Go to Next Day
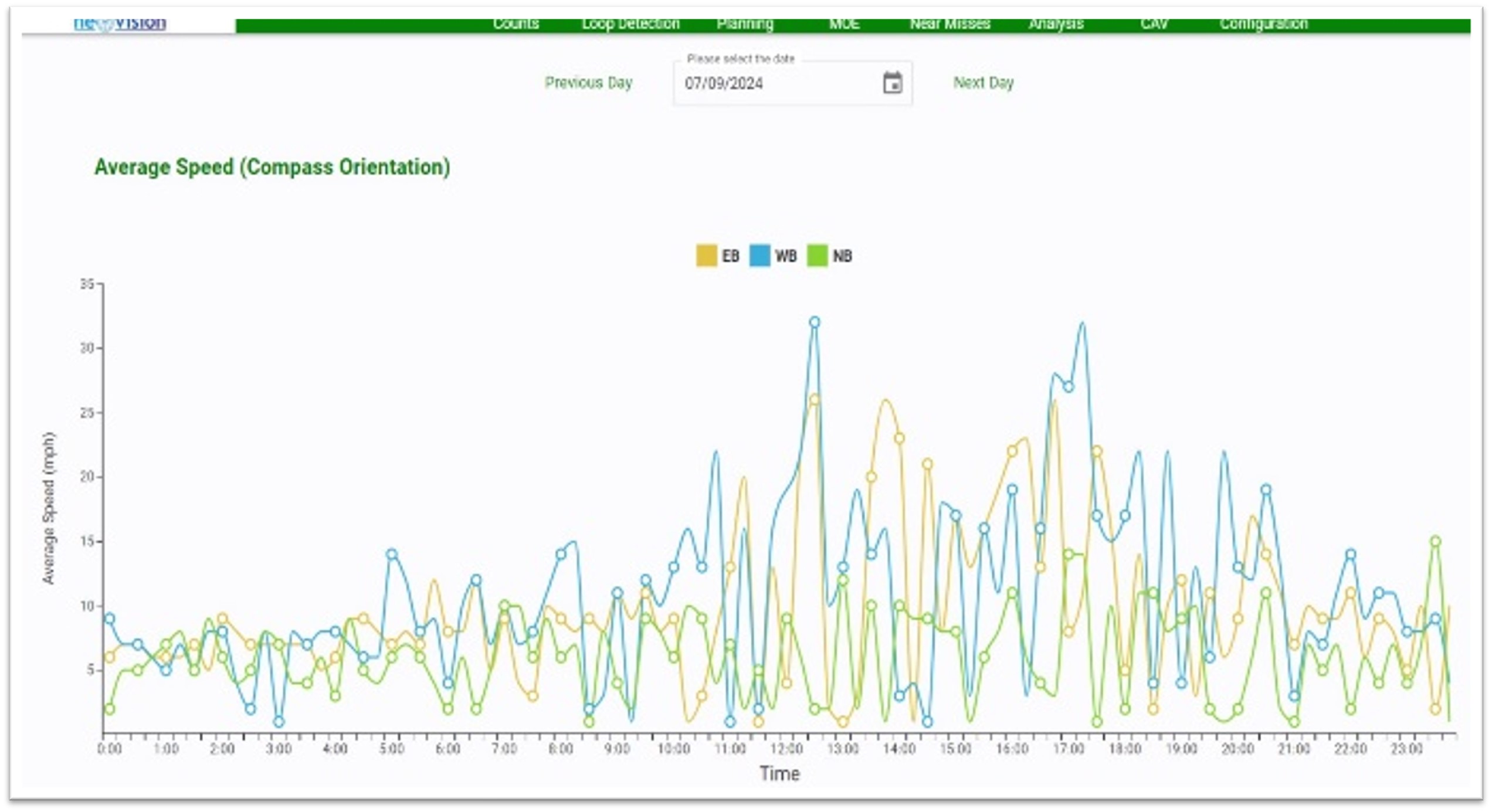 click(x=984, y=83)
